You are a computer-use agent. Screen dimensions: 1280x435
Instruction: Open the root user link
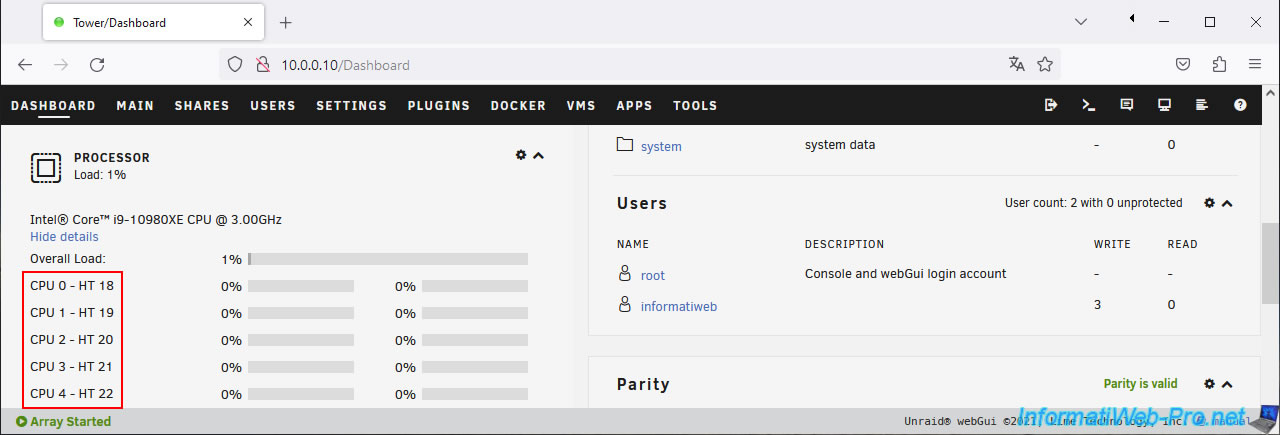click(653, 275)
